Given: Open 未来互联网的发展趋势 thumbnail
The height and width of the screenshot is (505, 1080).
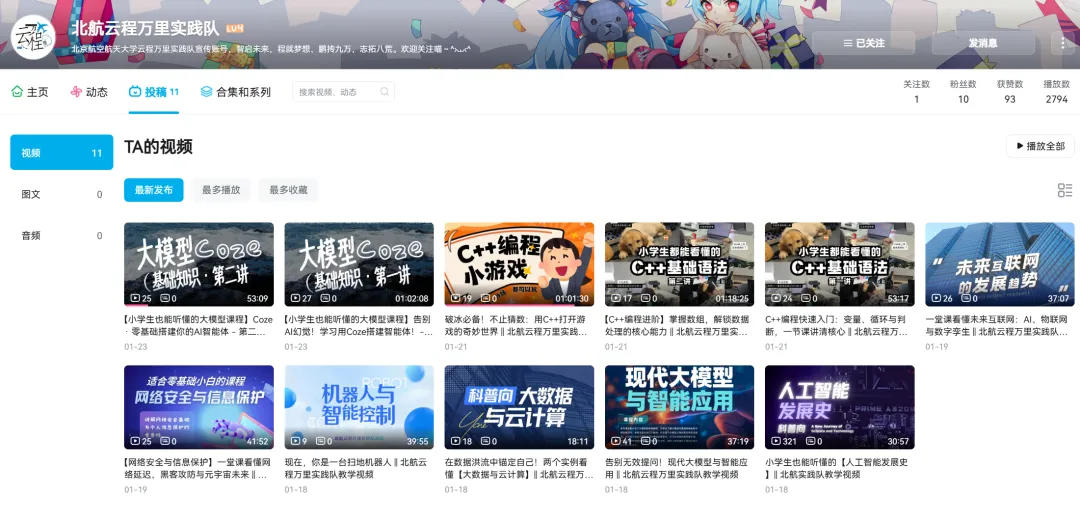Looking at the screenshot, I should click(x=999, y=264).
